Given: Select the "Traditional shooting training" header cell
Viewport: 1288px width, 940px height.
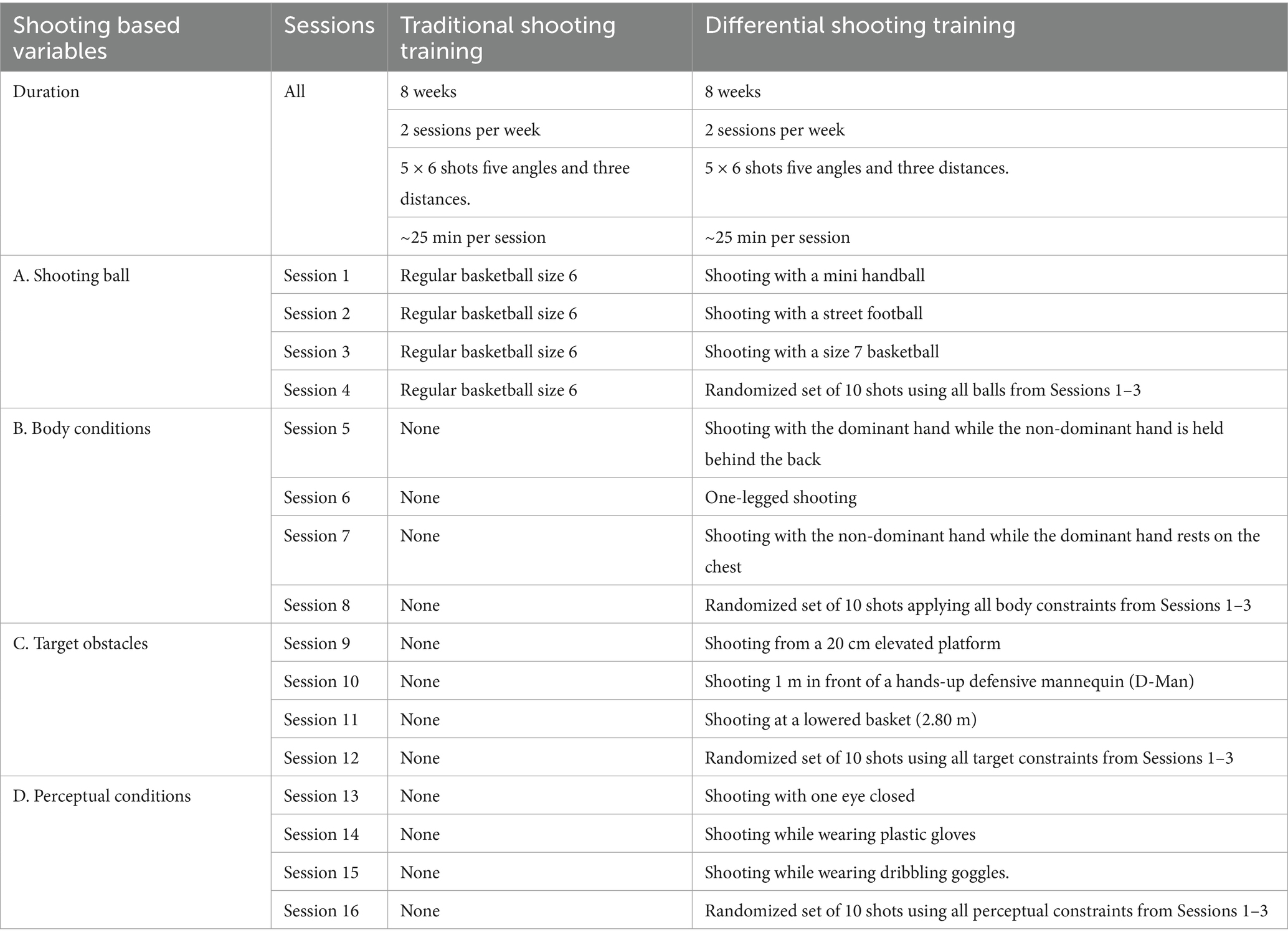Looking at the screenshot, I should pyautogui.click(x=508, y=37).
